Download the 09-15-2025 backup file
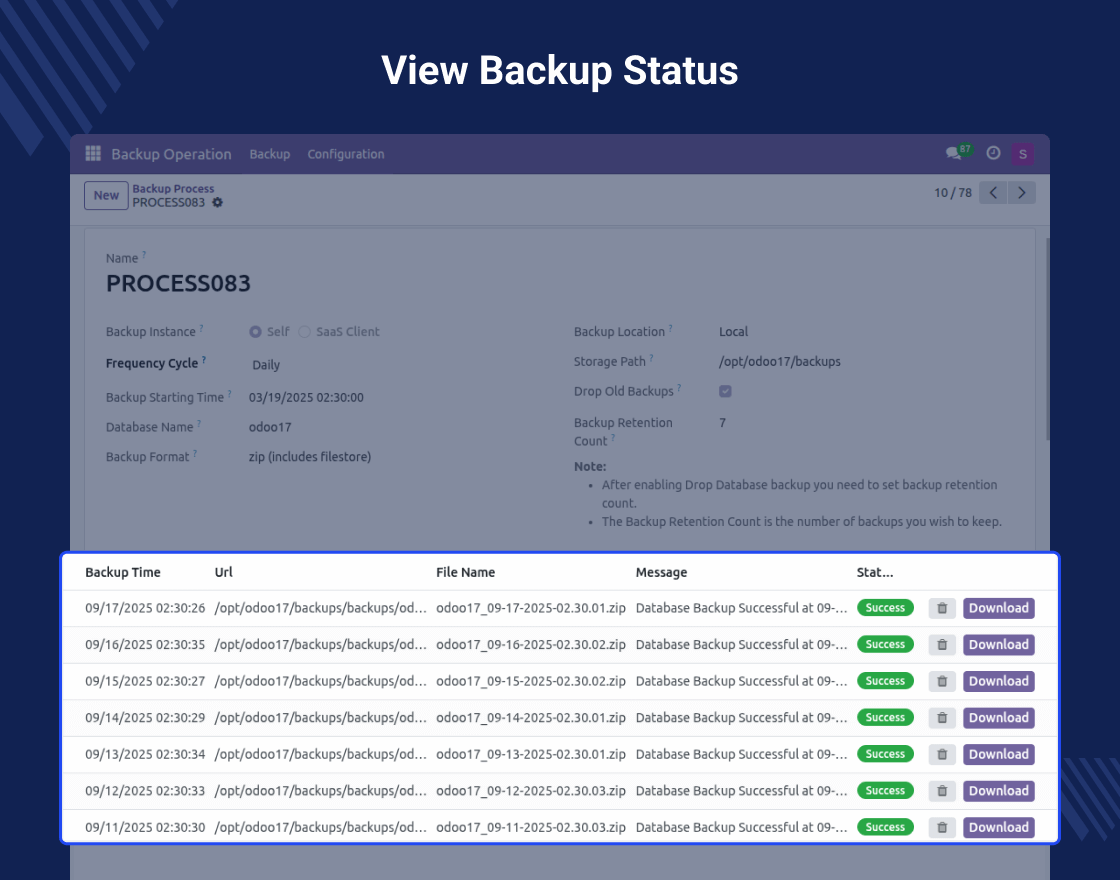This screenshot has height=880, width=1120. click(999, 681)
